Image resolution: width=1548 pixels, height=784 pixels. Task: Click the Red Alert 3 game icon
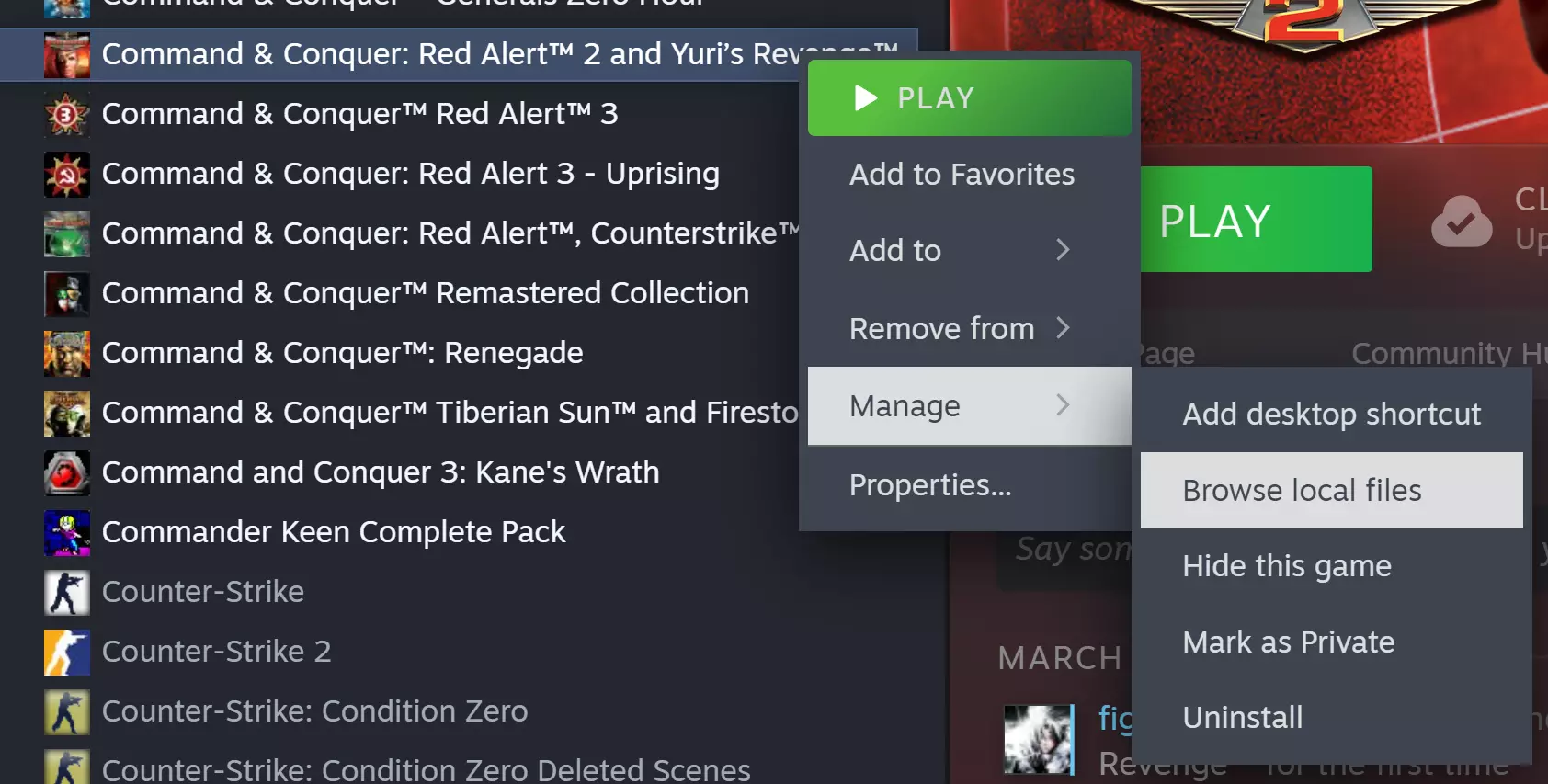coord(67,114)
